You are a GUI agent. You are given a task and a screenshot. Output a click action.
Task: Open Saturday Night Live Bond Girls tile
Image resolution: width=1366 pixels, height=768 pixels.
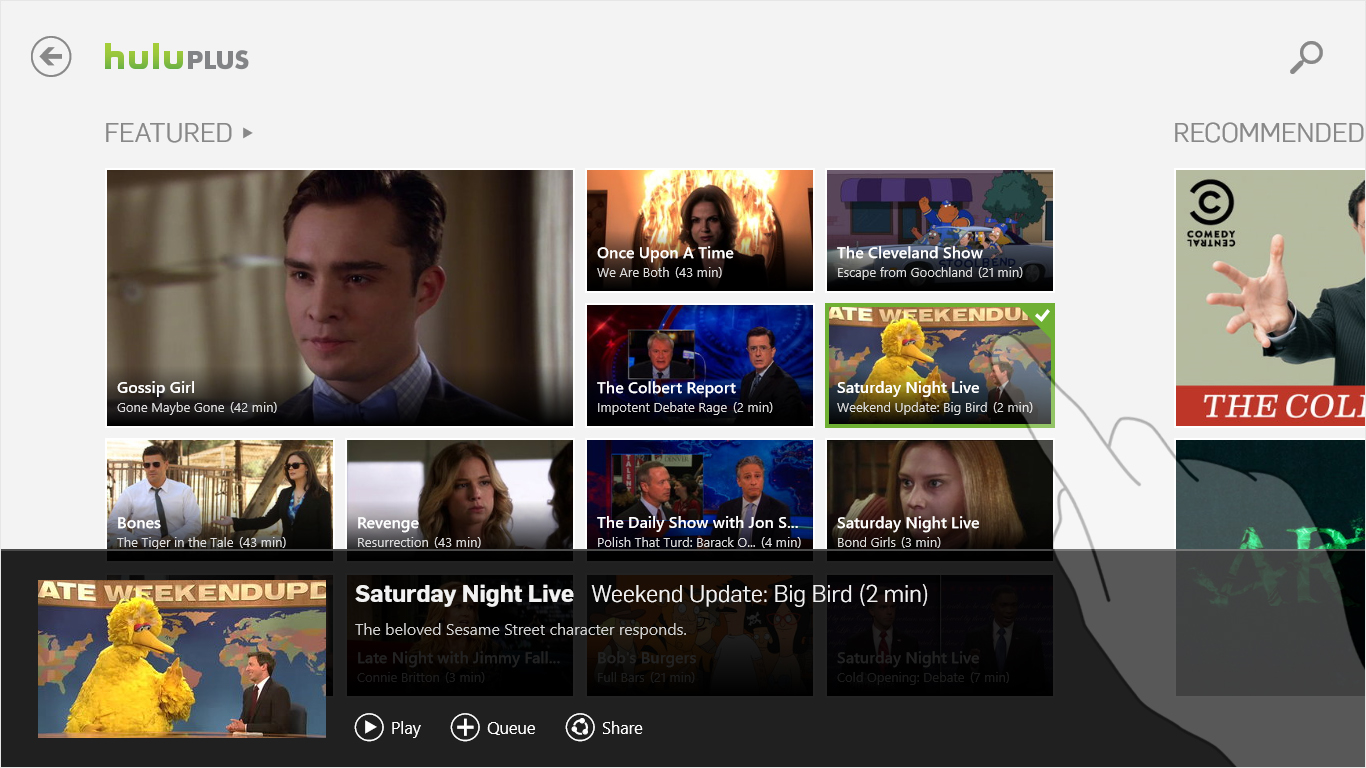[x=940, y=494]
